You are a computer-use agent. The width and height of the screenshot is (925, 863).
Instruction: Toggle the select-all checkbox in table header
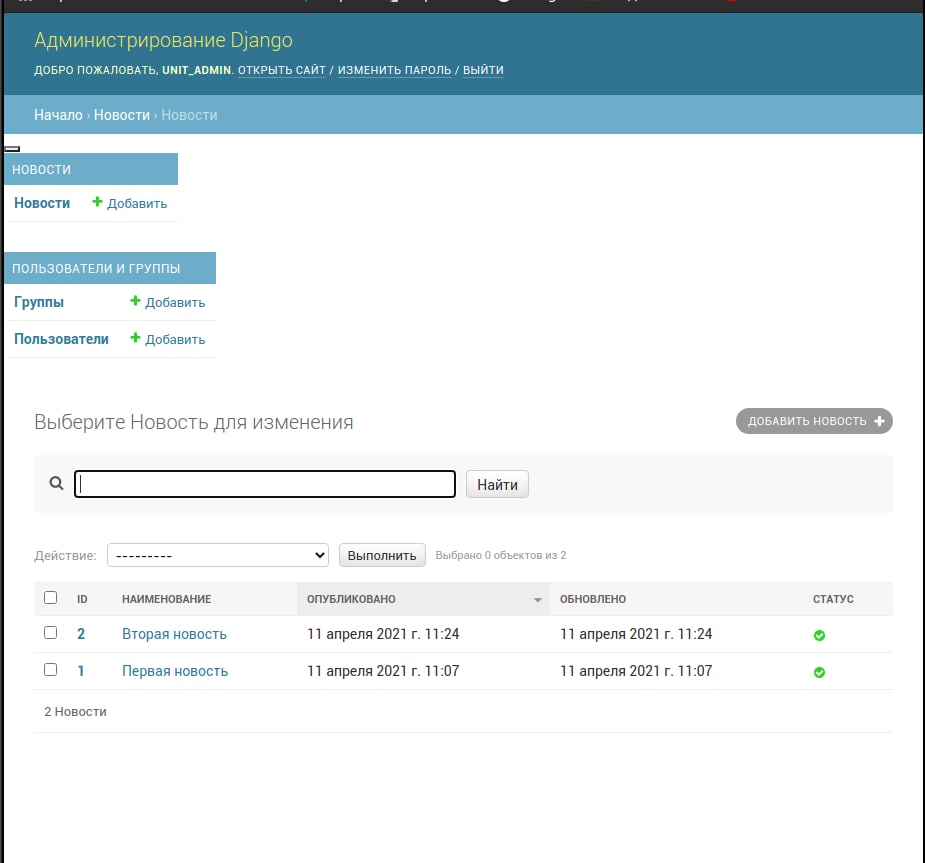[x=51, y=598]
